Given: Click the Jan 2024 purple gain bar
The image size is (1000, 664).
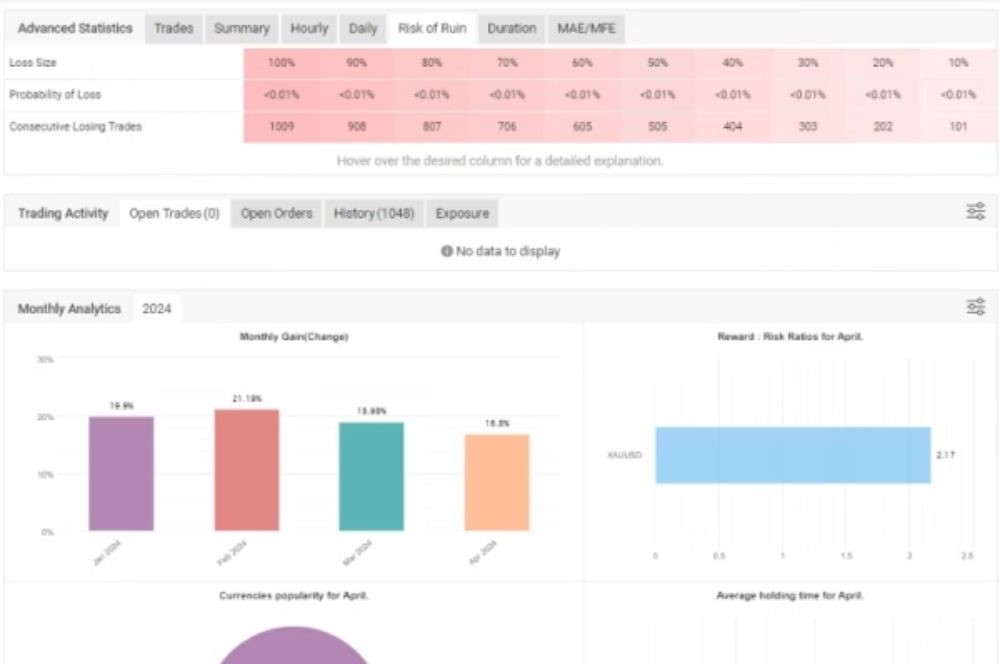Looking at the screenshot, I should 121,474.
